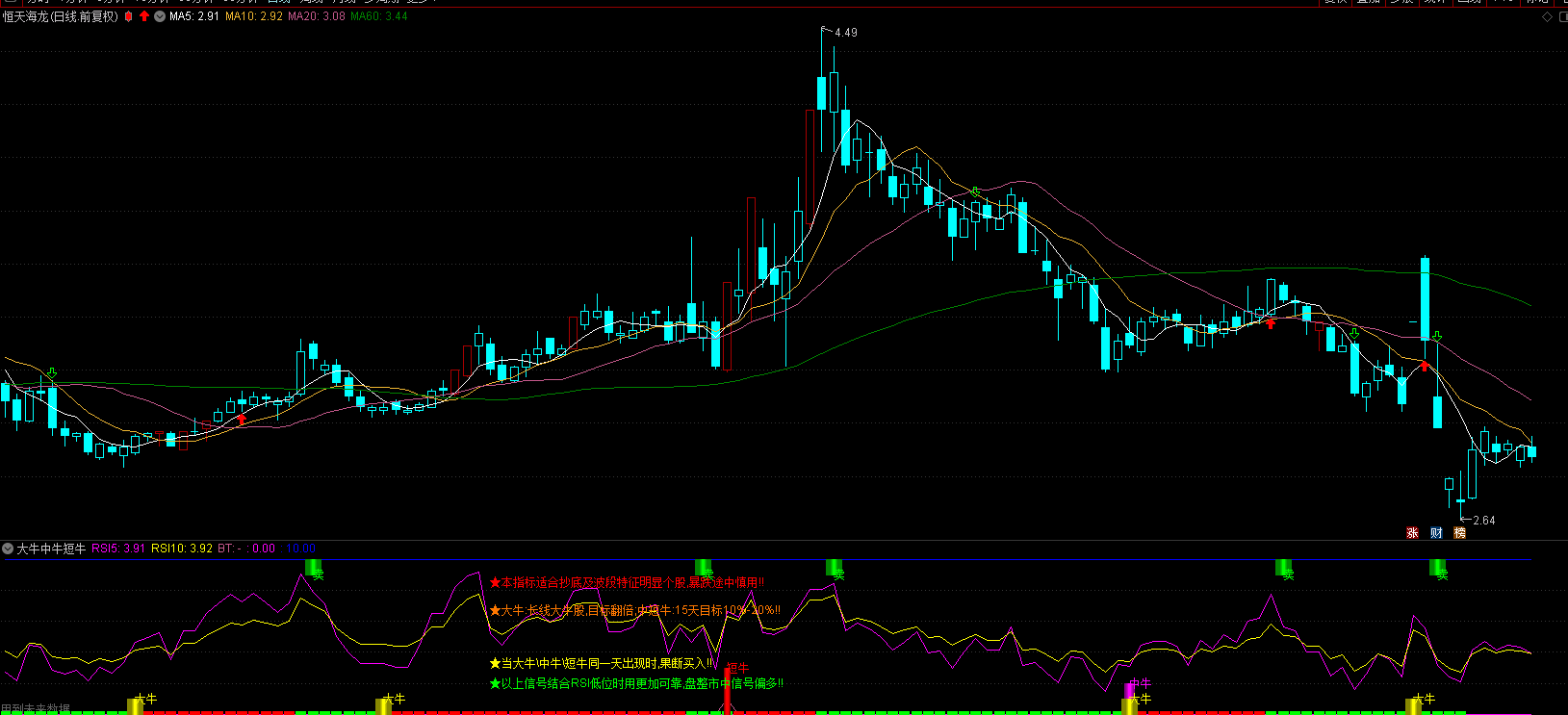Click the red up-arrow icon beside stock title
The height and width of the screenshot is (715, 1568).
(144, 16)
